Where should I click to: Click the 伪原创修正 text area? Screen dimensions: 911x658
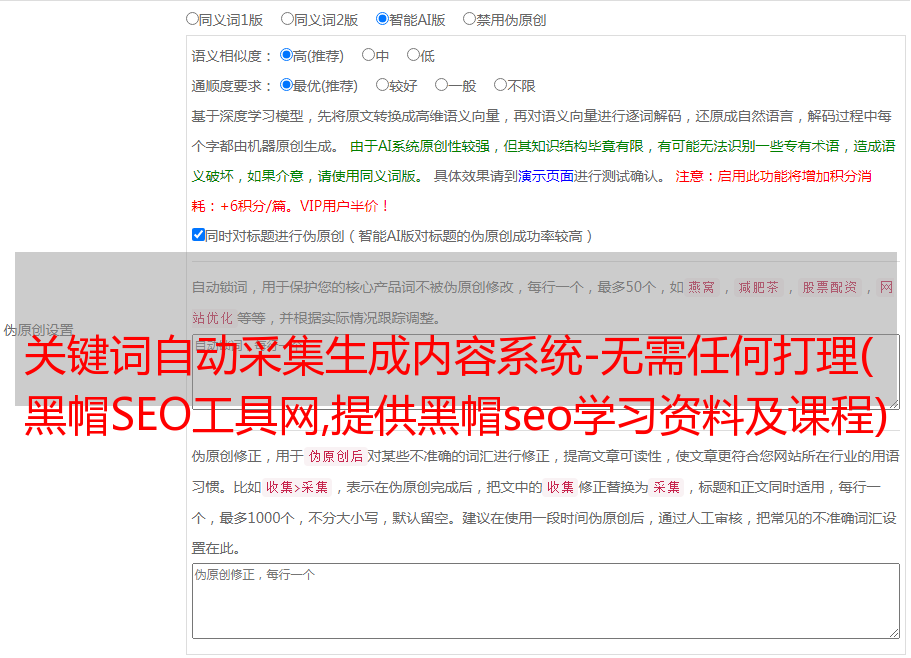545,600
